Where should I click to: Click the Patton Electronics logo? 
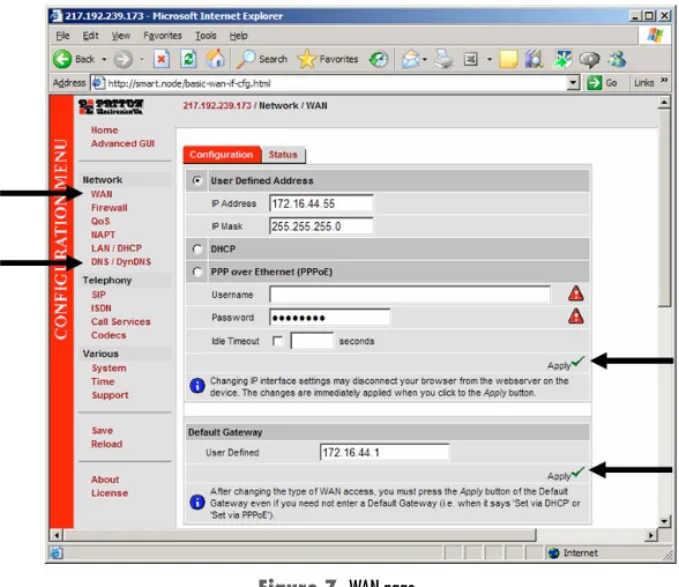coord(111,106)
